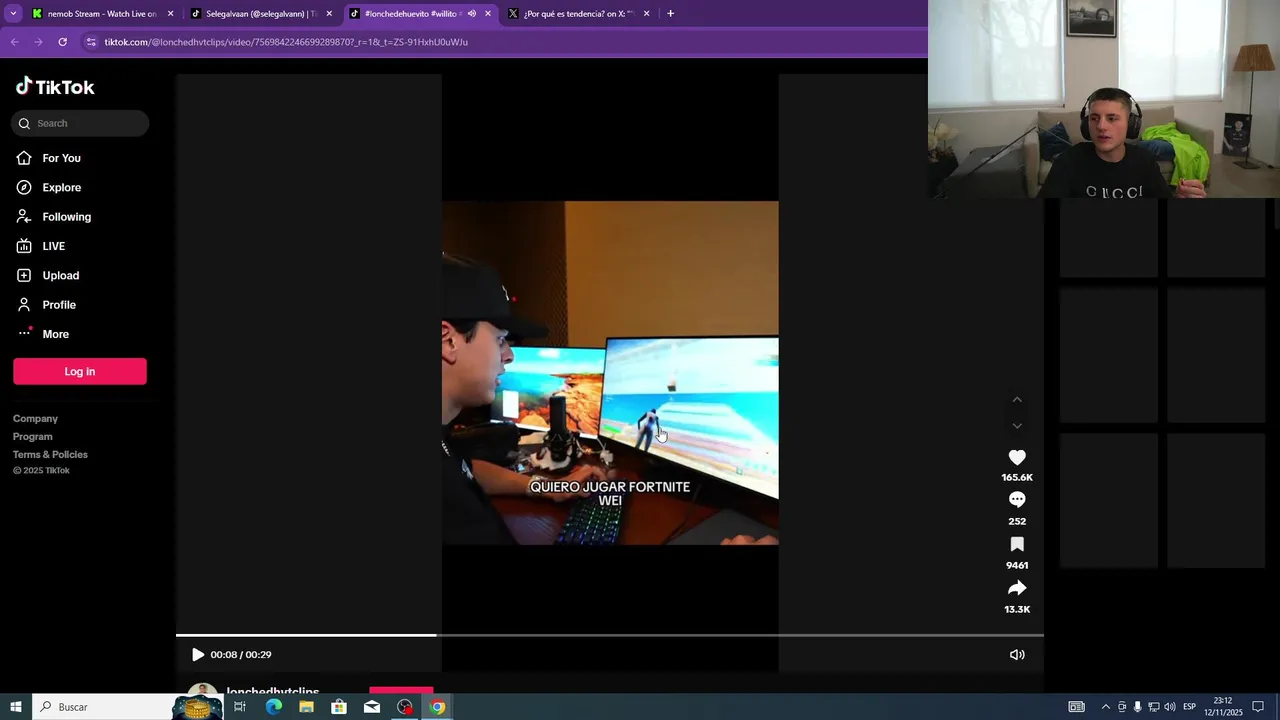Open the Upload page

point(60,275)
